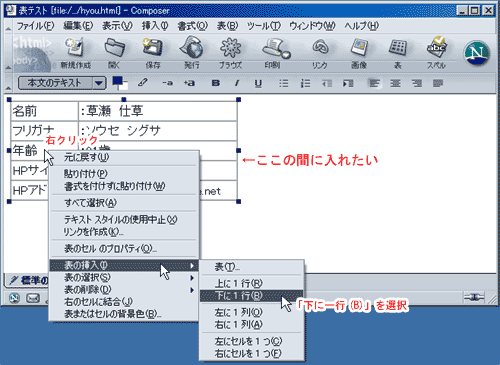The width and height of the screenshot is (500, 365).
Task: Click the indent icon
Action: pos(348,83)
